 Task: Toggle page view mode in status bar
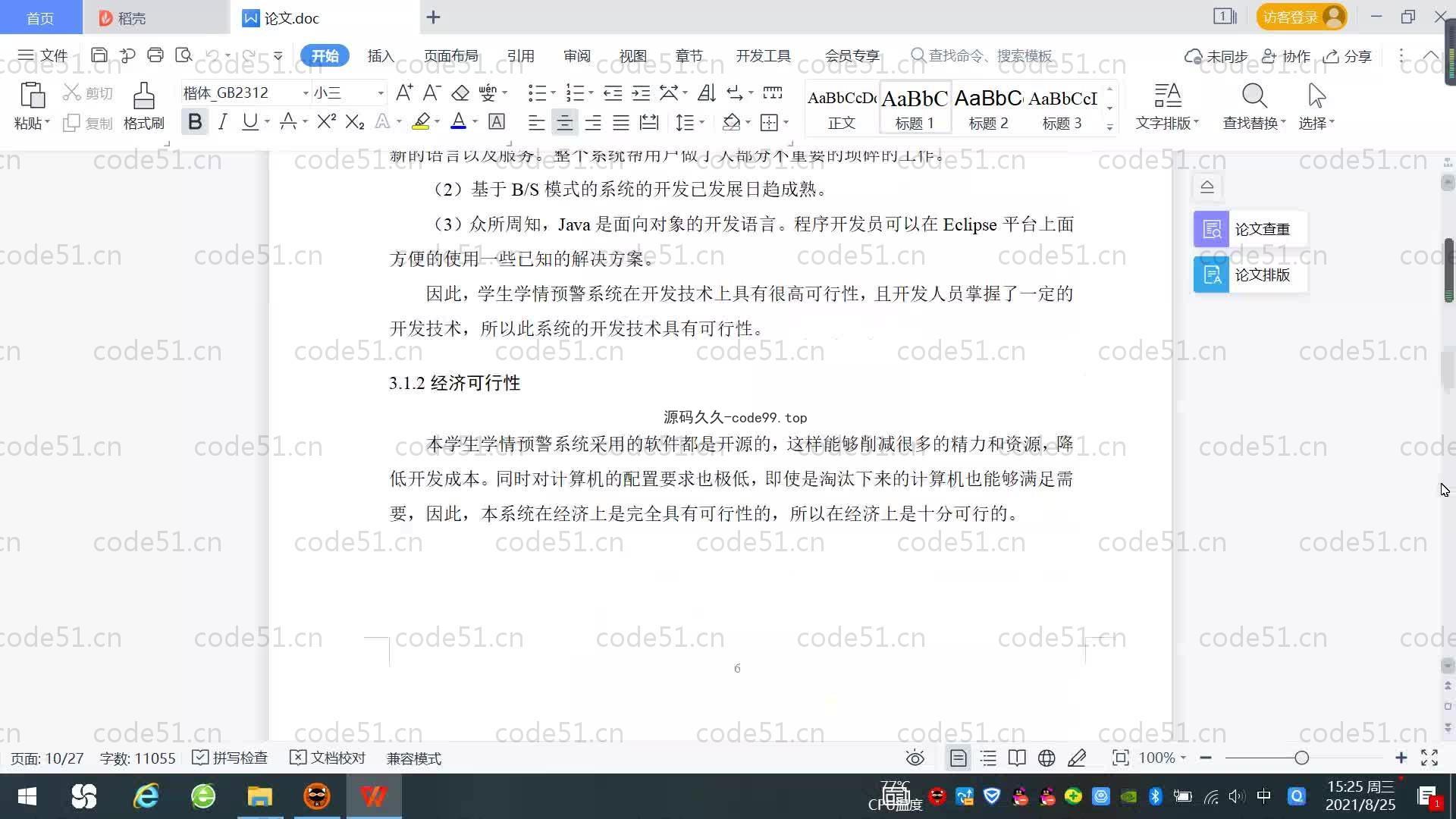tap(959, 758)
